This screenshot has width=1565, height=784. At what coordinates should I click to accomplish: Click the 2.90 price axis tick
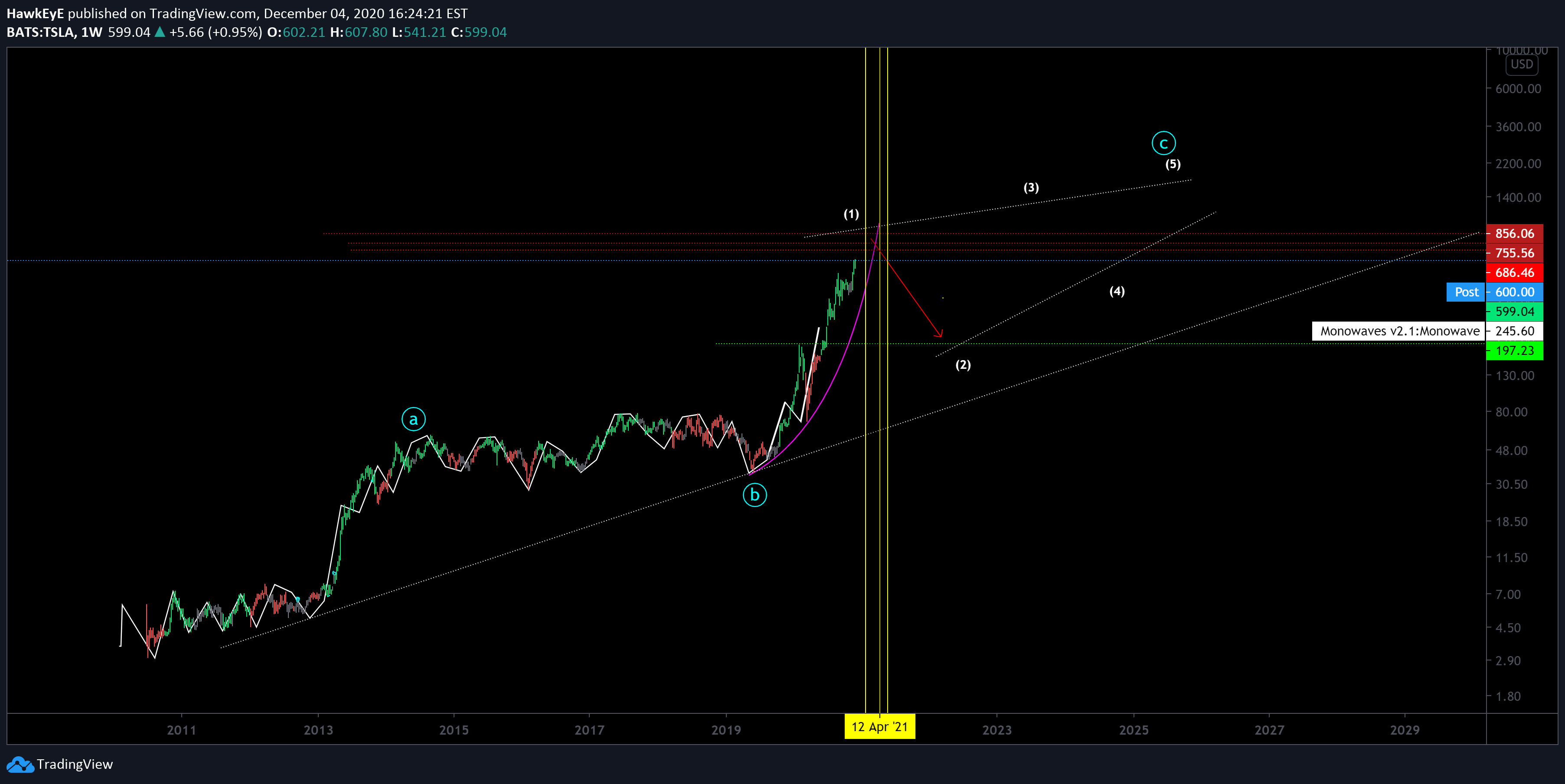(x=1509, y=661)
